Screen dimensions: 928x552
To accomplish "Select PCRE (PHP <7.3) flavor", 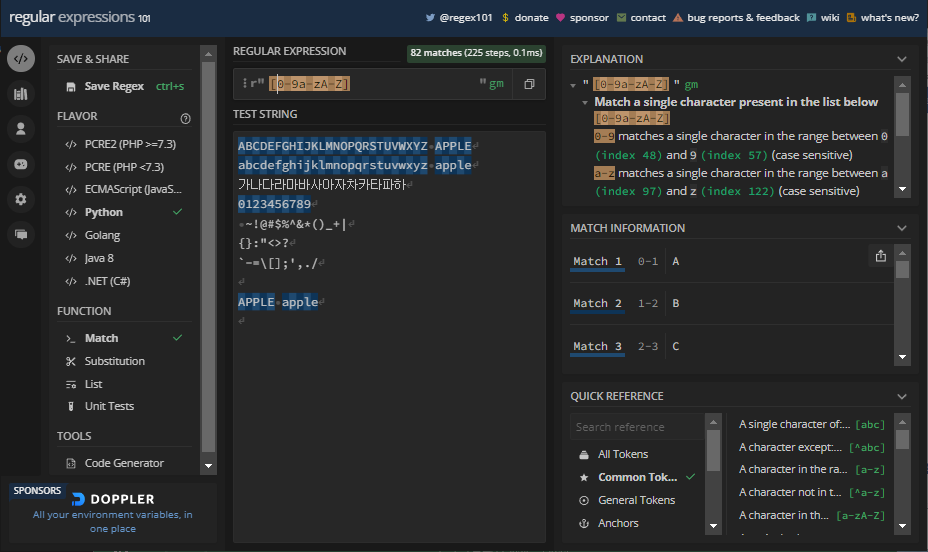I will (124, 167).
